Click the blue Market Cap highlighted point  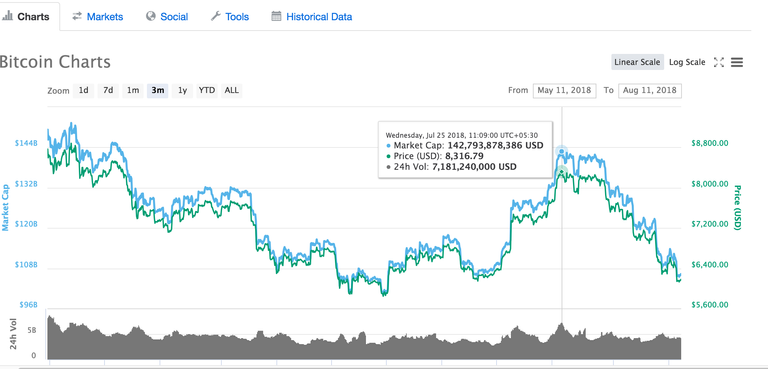point(561,151)
